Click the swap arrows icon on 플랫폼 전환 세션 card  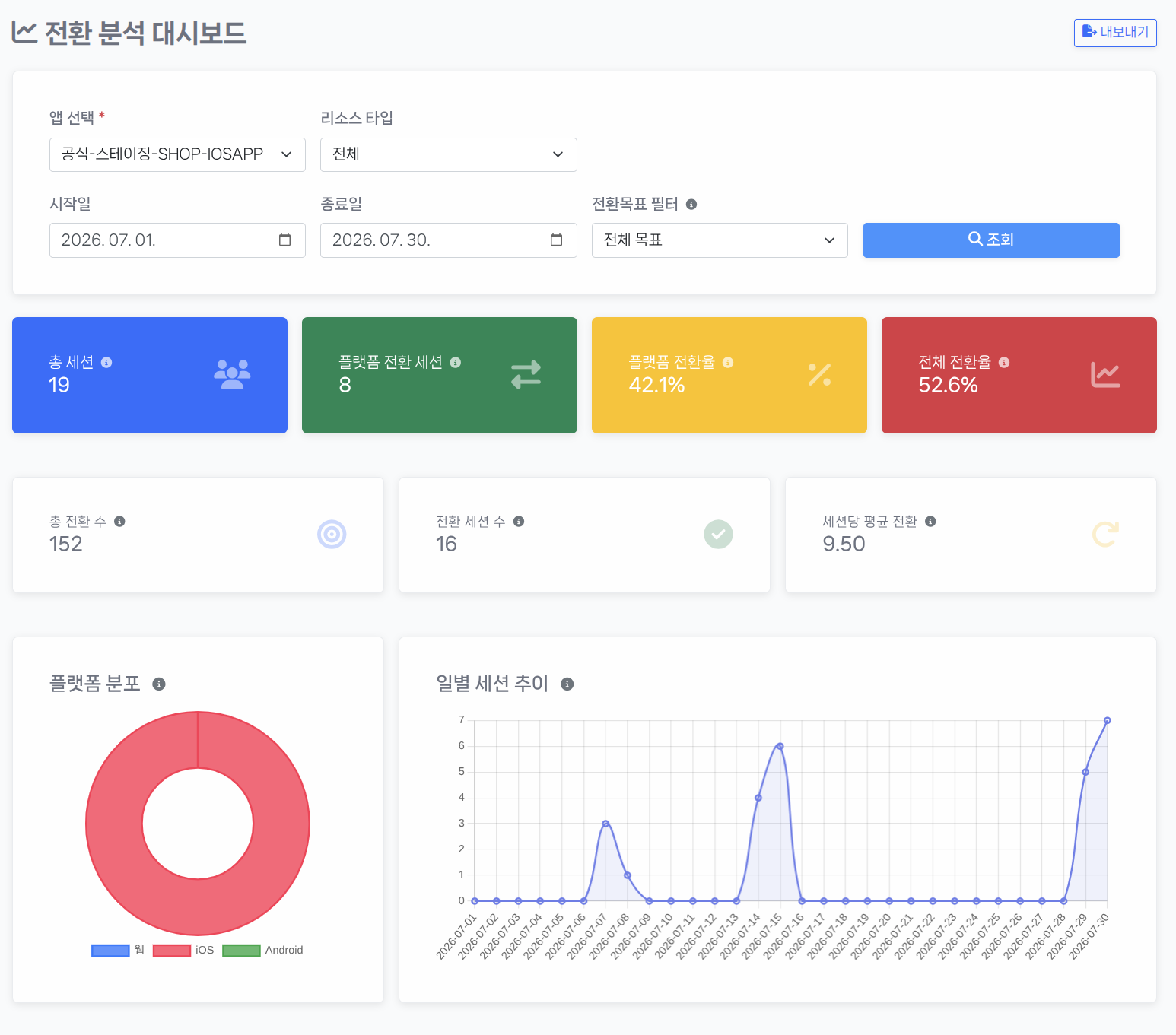(526, 375)
